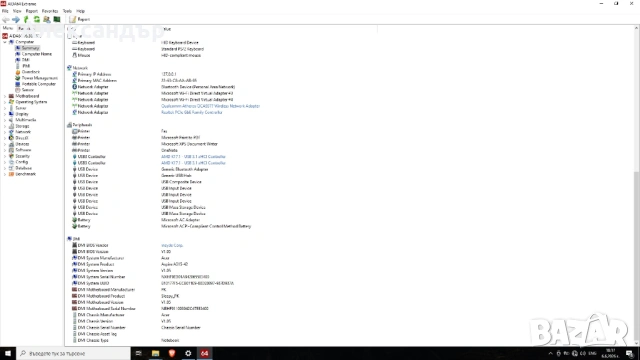640x360 pixels.
Task: Click the Windows Start button
Action: click(8, 353)
